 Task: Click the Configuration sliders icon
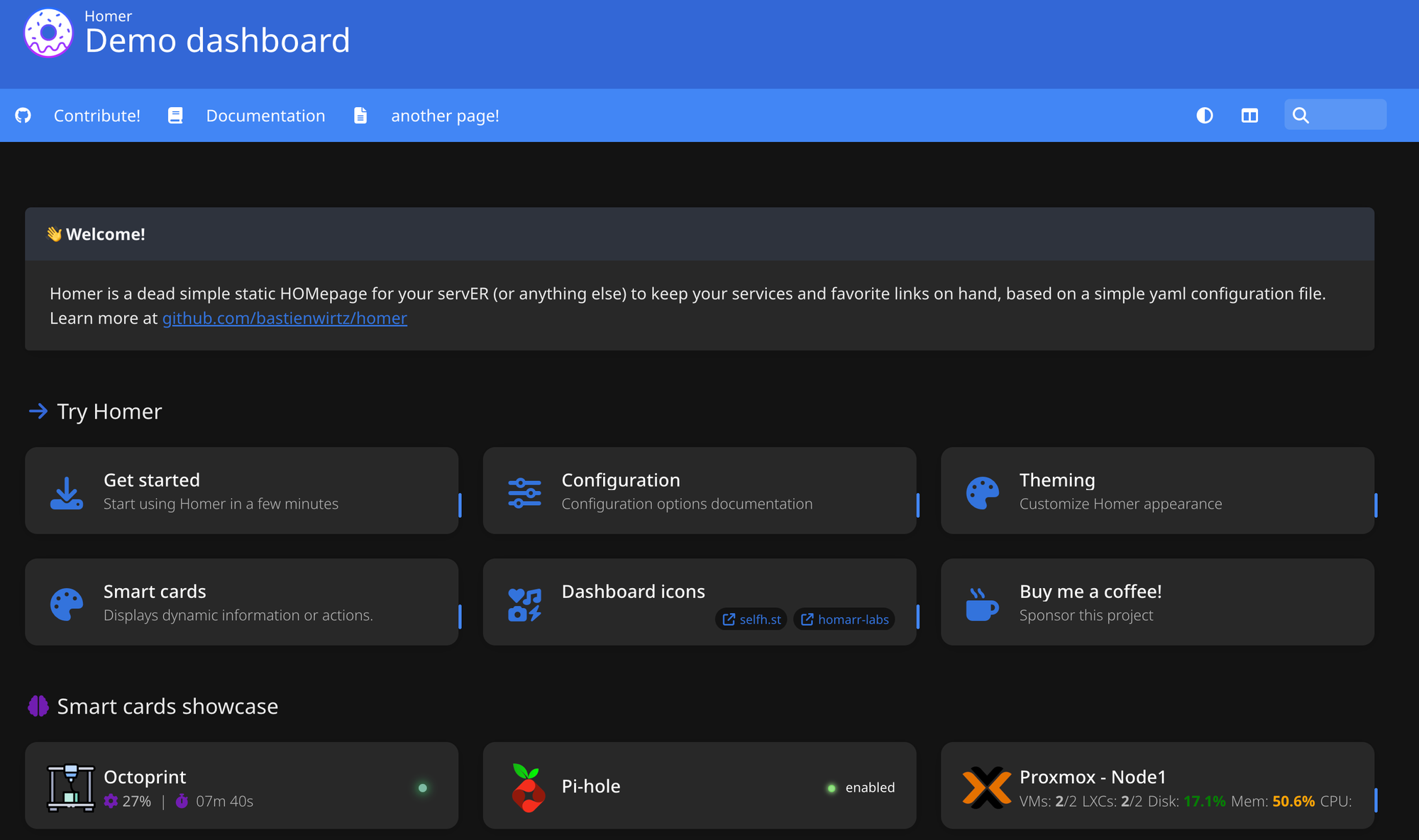tap(524, 492)
